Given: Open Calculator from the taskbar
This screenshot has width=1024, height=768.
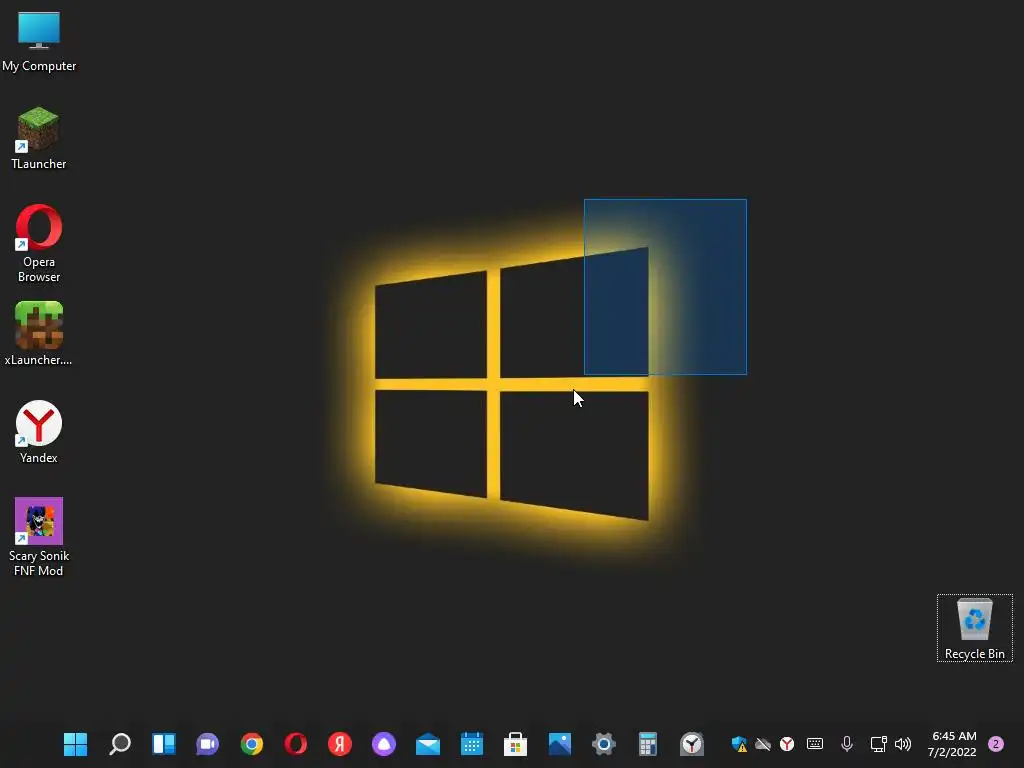Looking at the screenshot, I should tap(647, 744).
